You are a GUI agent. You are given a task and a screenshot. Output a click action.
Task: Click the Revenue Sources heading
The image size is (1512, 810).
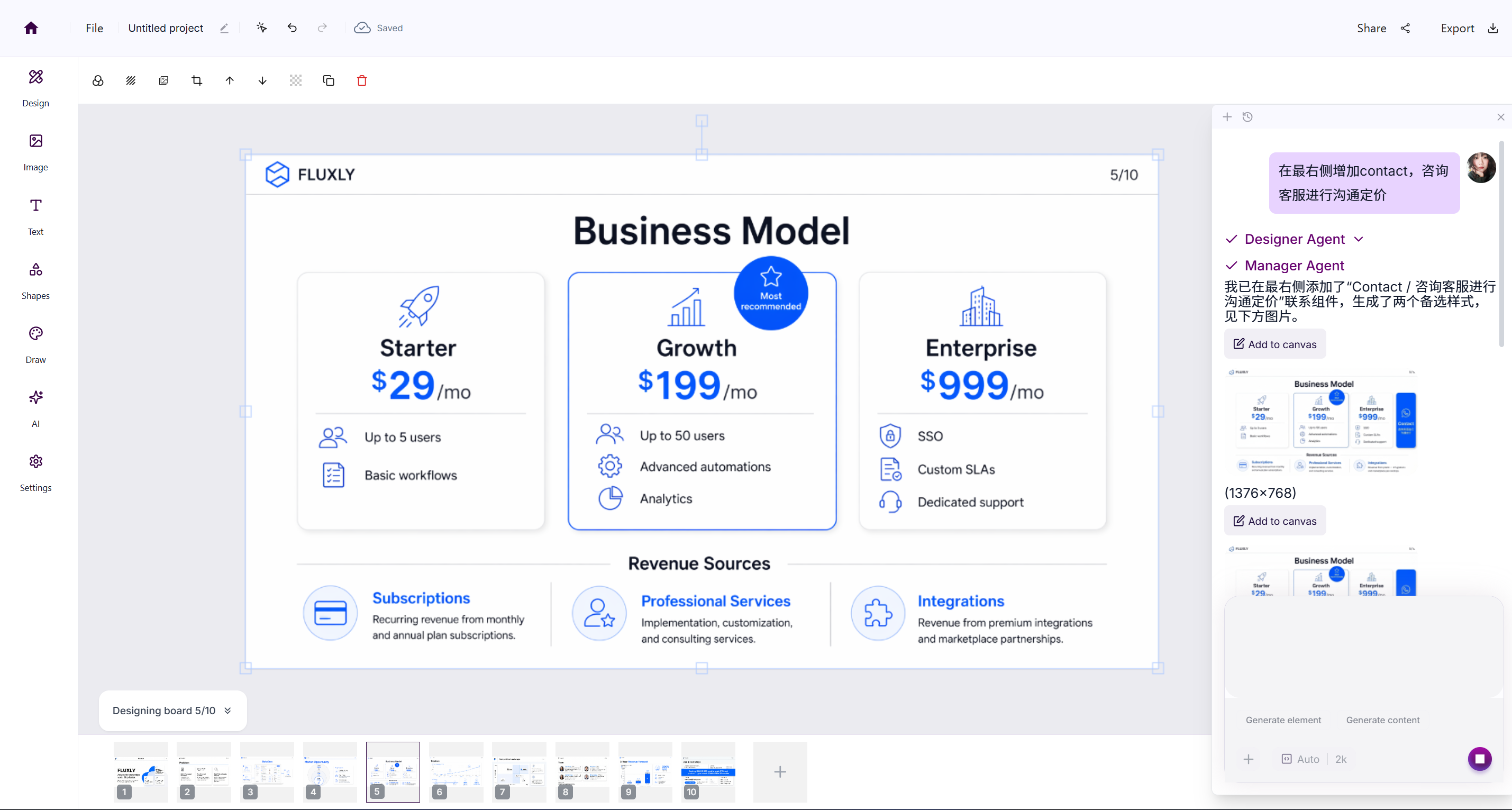[x=699, y=563]
